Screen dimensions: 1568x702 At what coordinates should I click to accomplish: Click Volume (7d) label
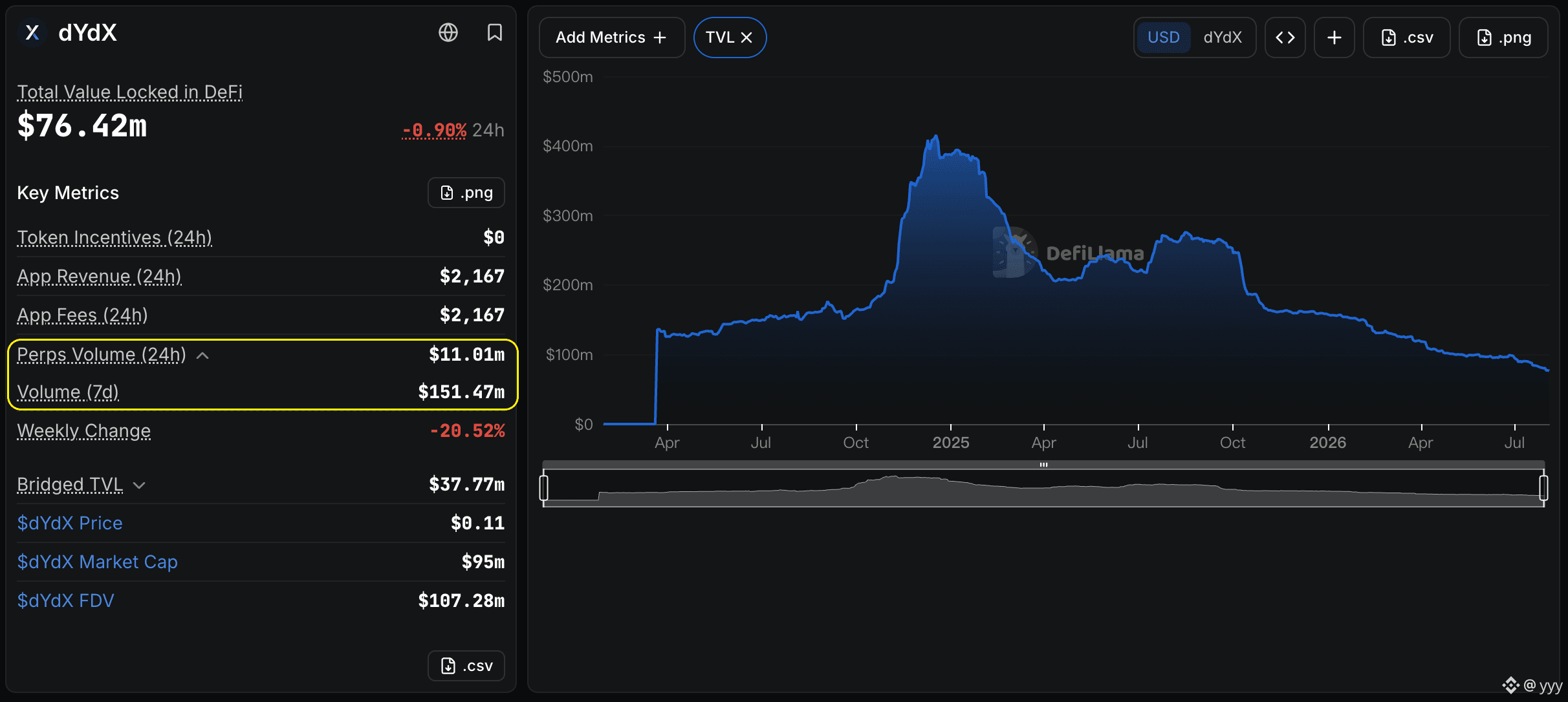pos(68,392)
